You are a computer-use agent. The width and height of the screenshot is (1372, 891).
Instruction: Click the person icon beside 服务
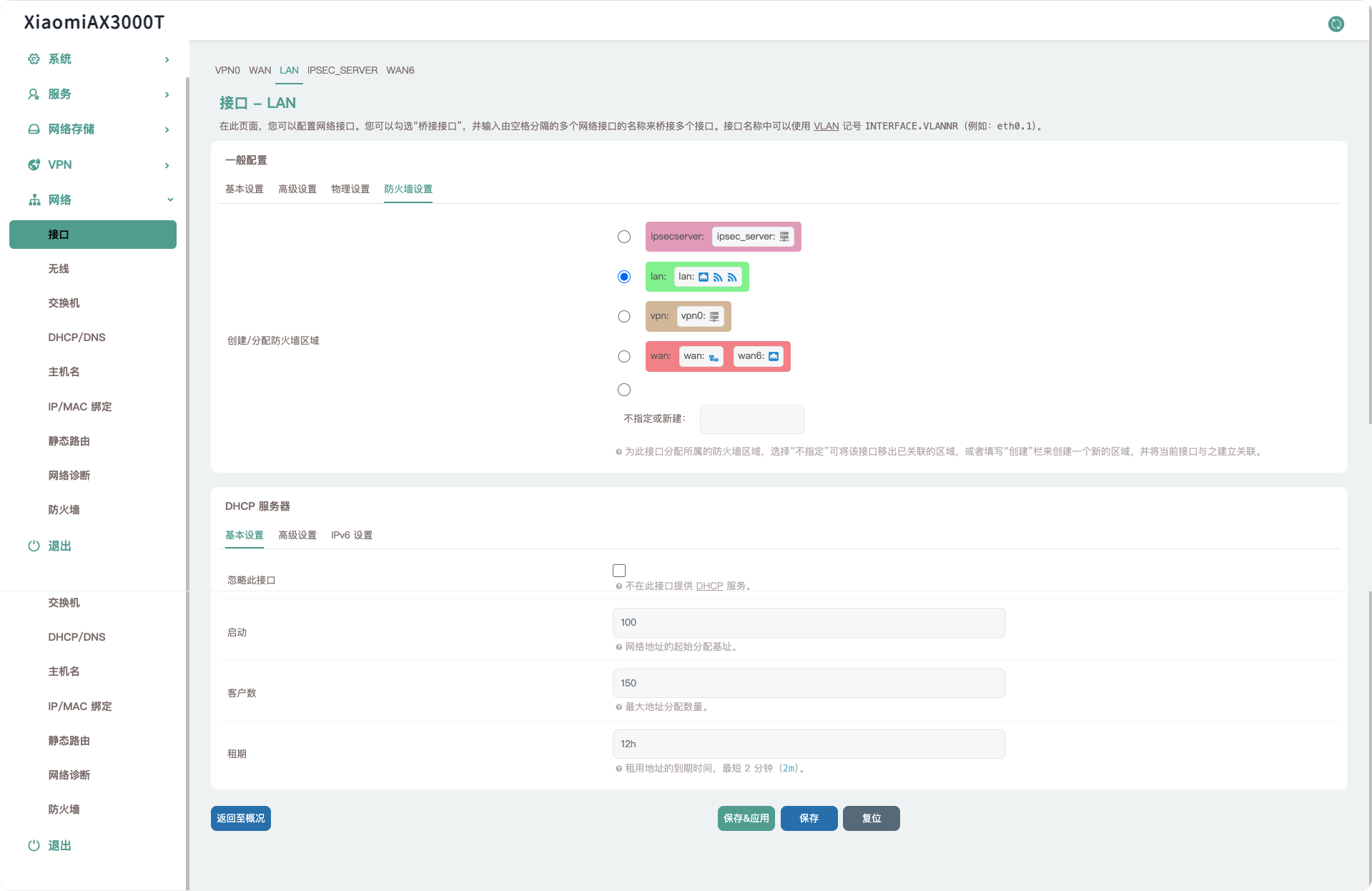(x=34, y=94)
